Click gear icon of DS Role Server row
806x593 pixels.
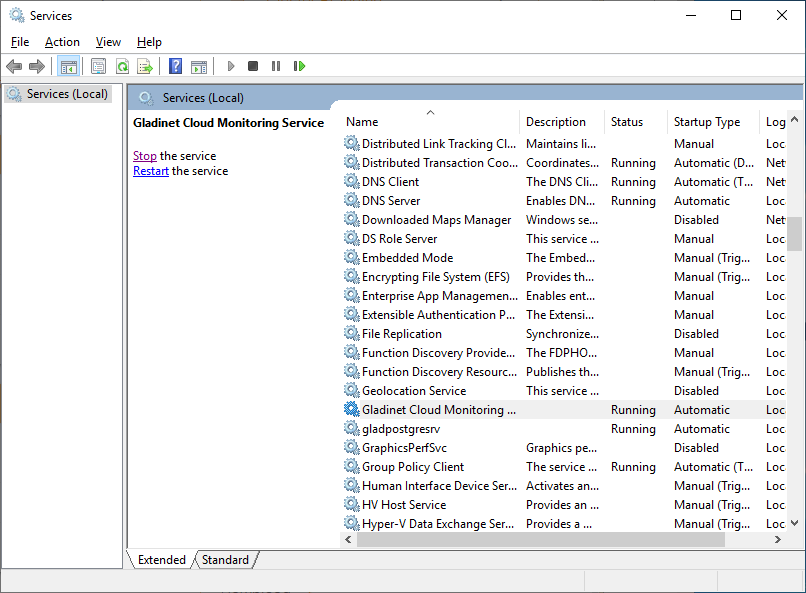[x=352, y=238]
